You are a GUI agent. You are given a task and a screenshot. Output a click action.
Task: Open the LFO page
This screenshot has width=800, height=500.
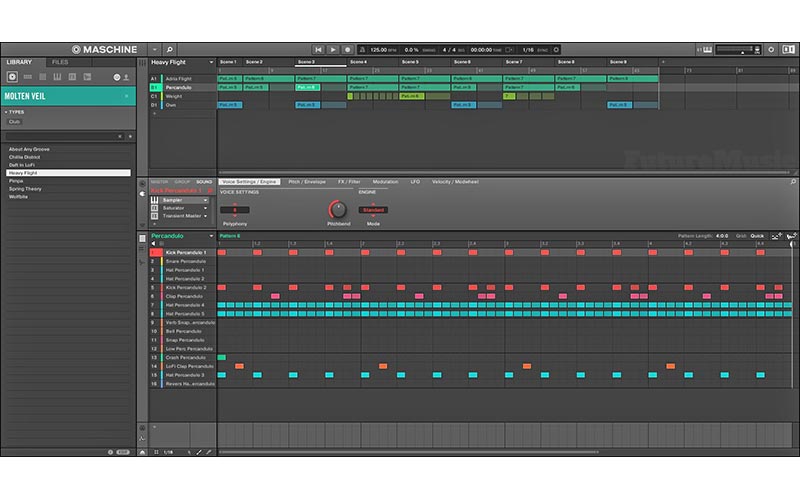[x=415, y=182]
